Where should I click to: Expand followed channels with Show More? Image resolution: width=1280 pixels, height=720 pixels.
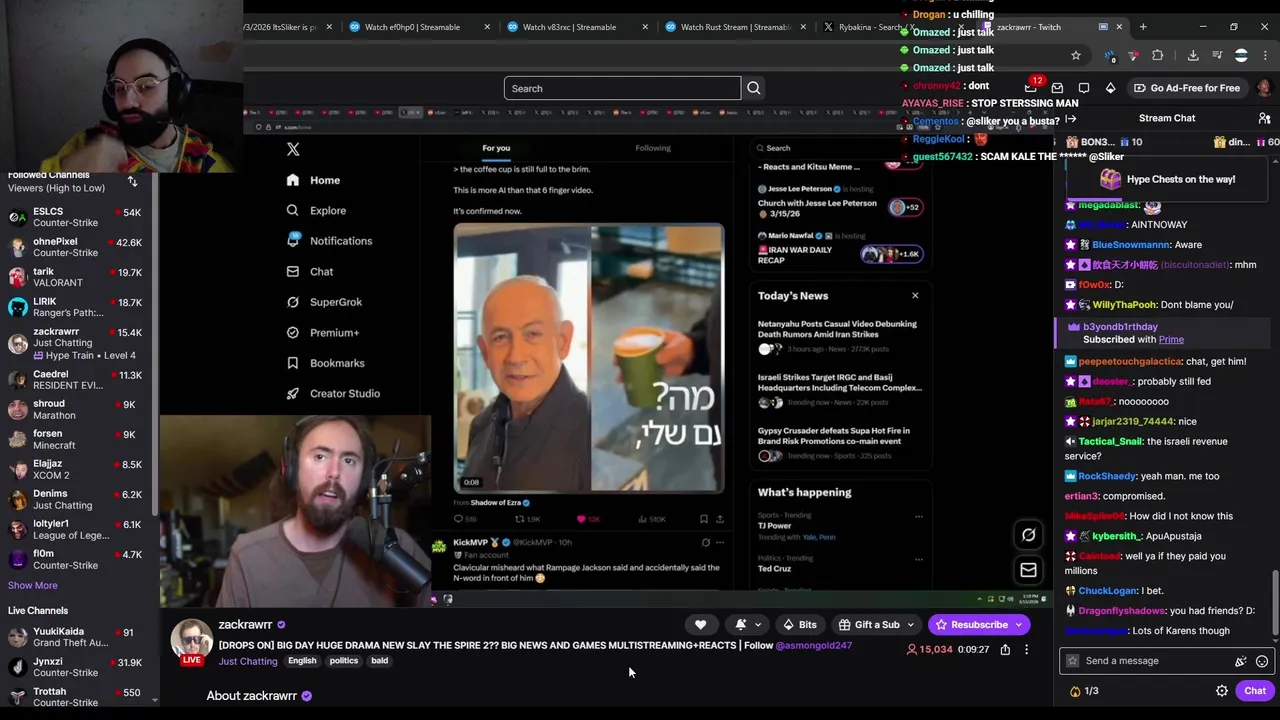33,586
